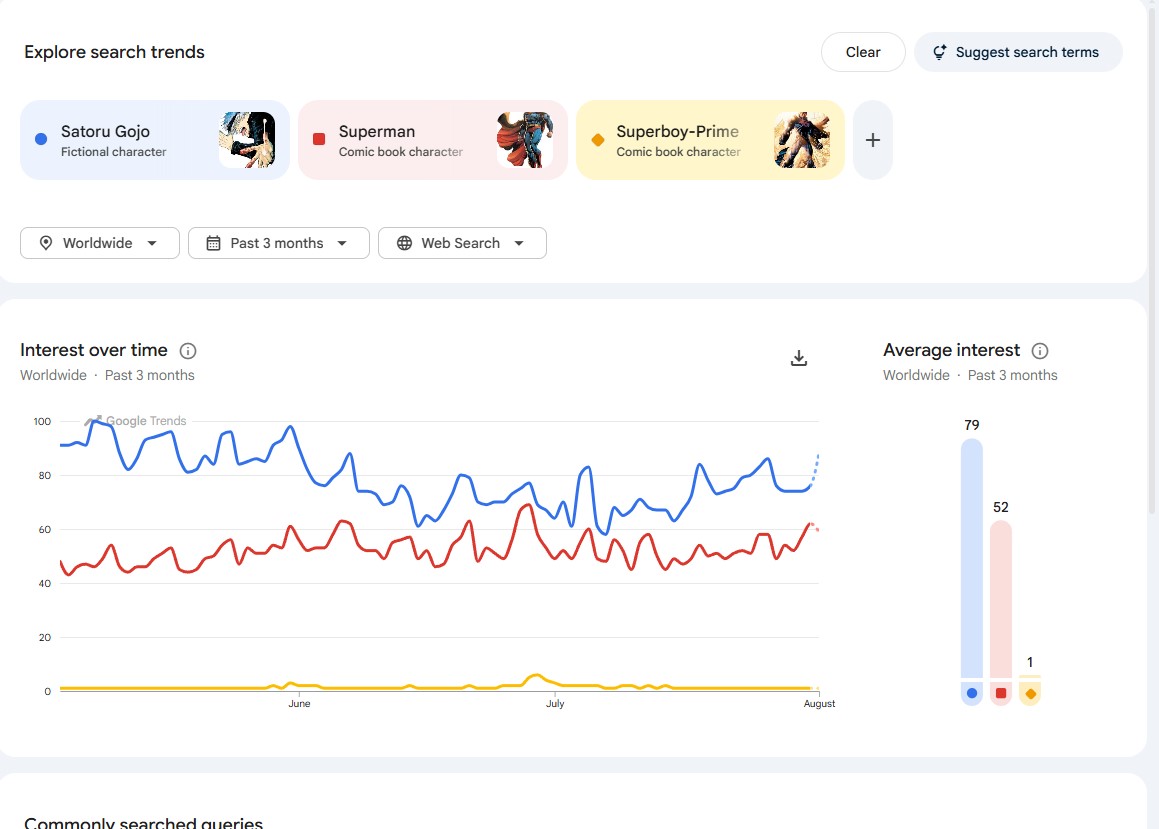Click the 0 y-axis label
The width and height of the screenshot is (1159, 829).
point(47,691)
